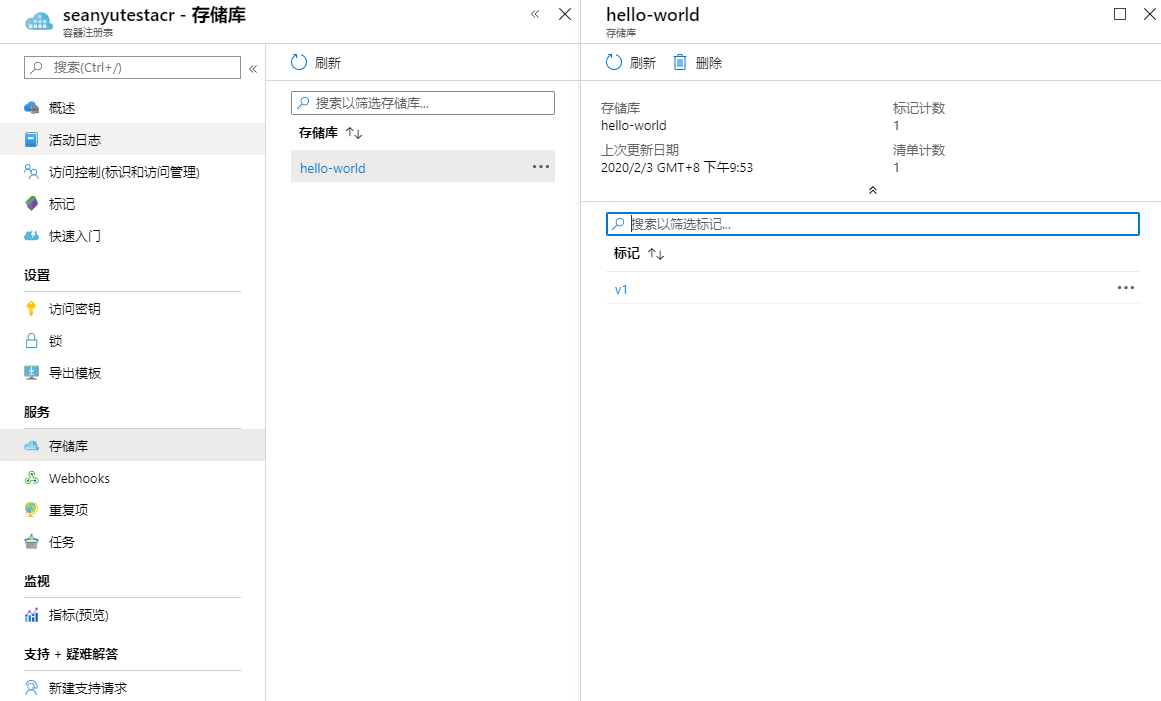The image size is (1161, 701).
Task: Open 标记 item in left sidebar
Action: tap(61, 204)
